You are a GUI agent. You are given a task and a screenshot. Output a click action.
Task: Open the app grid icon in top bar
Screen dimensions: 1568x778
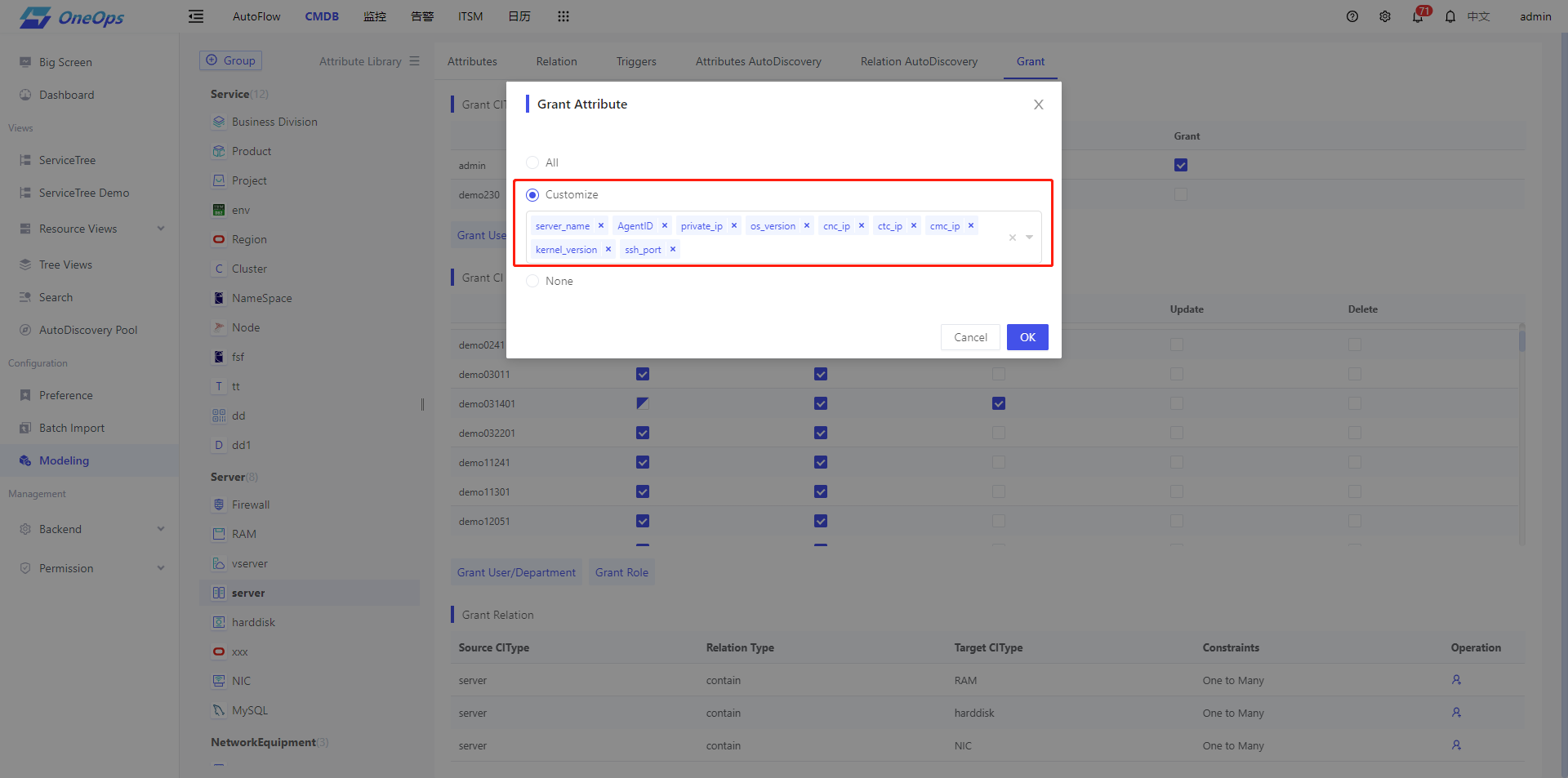coord(563,16)
